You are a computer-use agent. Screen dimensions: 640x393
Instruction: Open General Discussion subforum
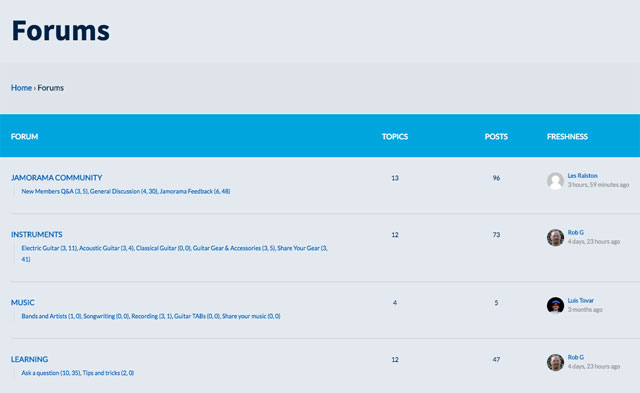[124, 191]
